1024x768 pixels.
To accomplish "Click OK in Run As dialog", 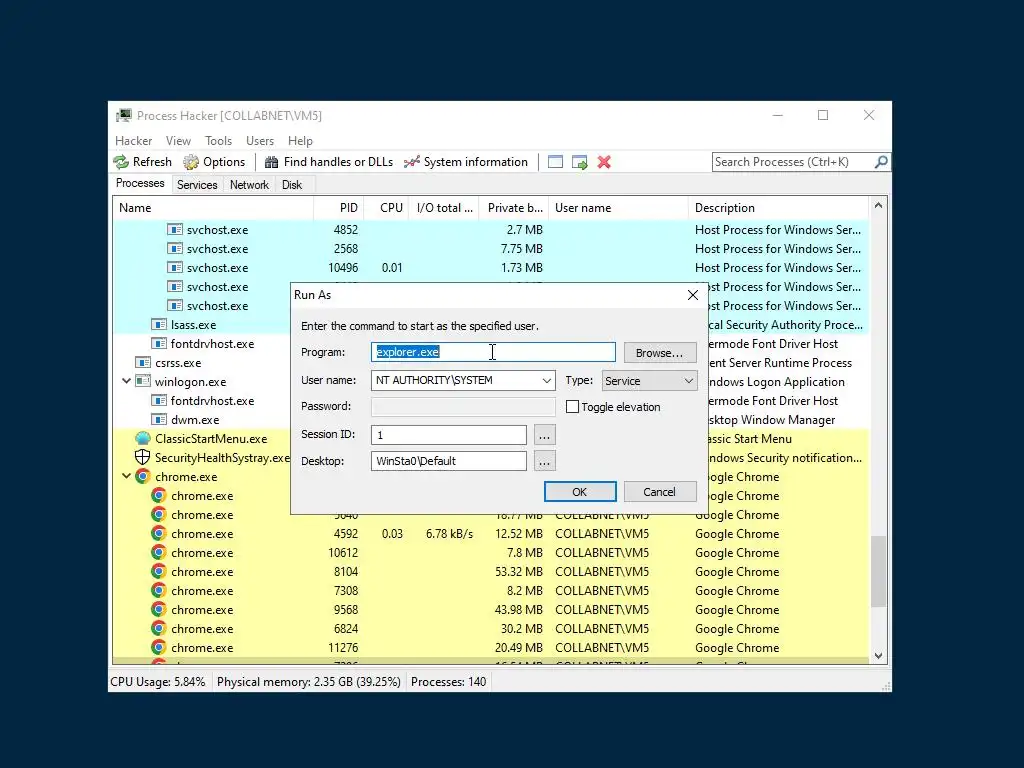I will click(580, 492).
